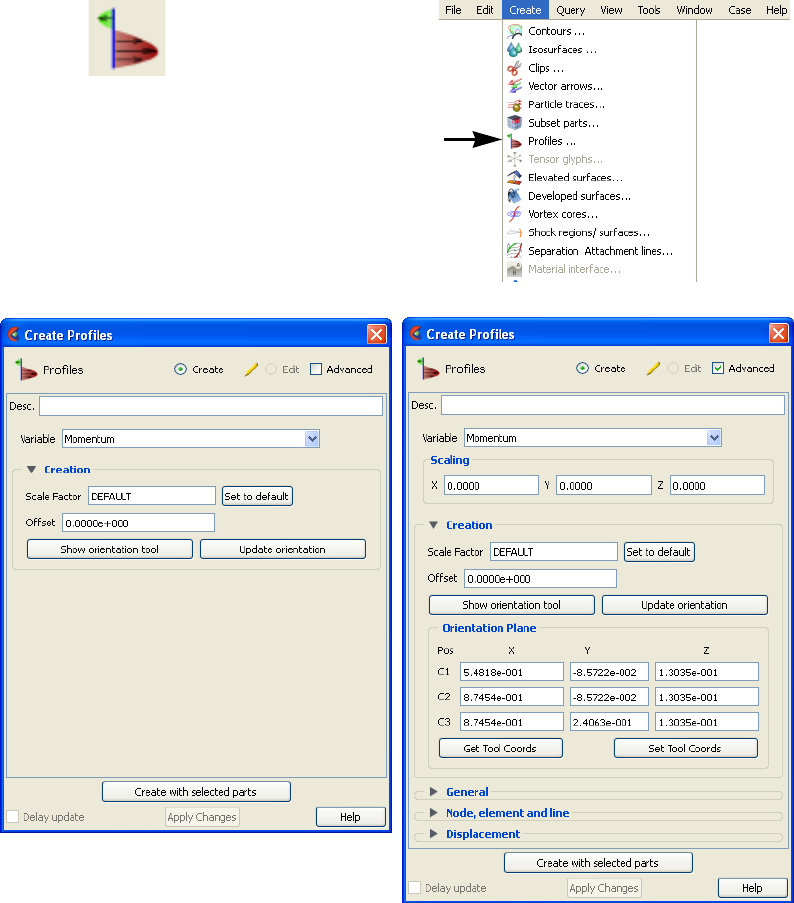This screenshot has height=903, width=794.
Task: Uncheck Advanced checkbox in right dialog
Action: [x=717, y=368]
